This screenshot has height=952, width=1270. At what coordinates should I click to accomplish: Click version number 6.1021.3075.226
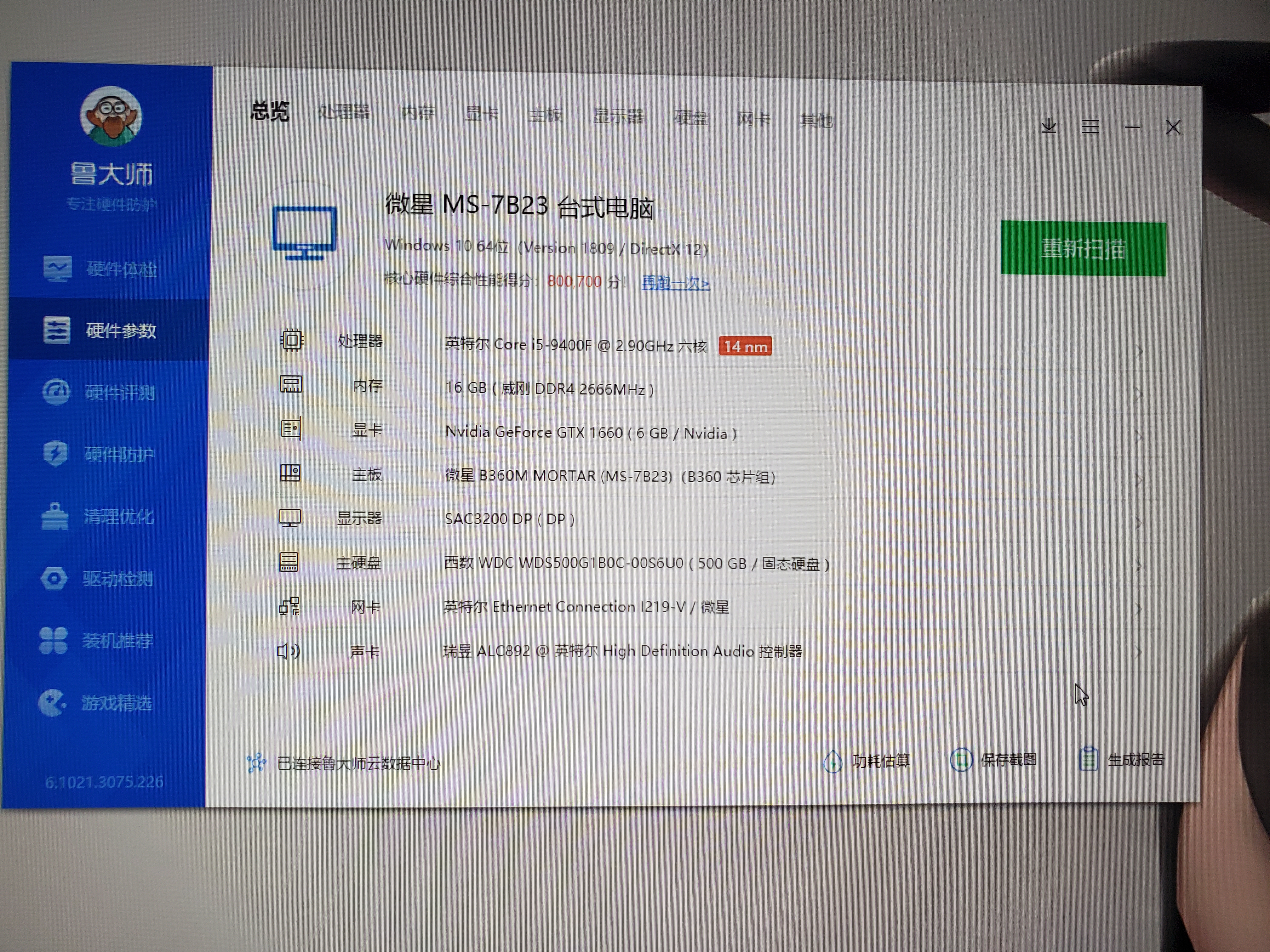click(105, 782)
